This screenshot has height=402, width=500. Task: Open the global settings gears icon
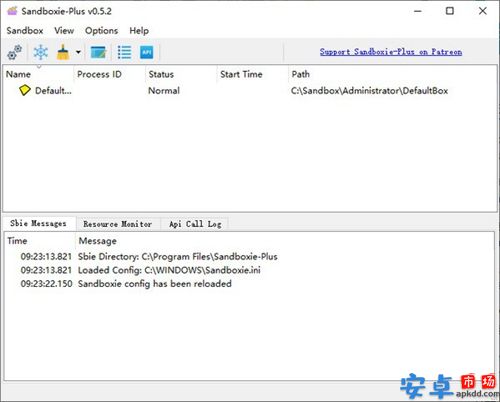pyautogui.click(x=15, y=52)
